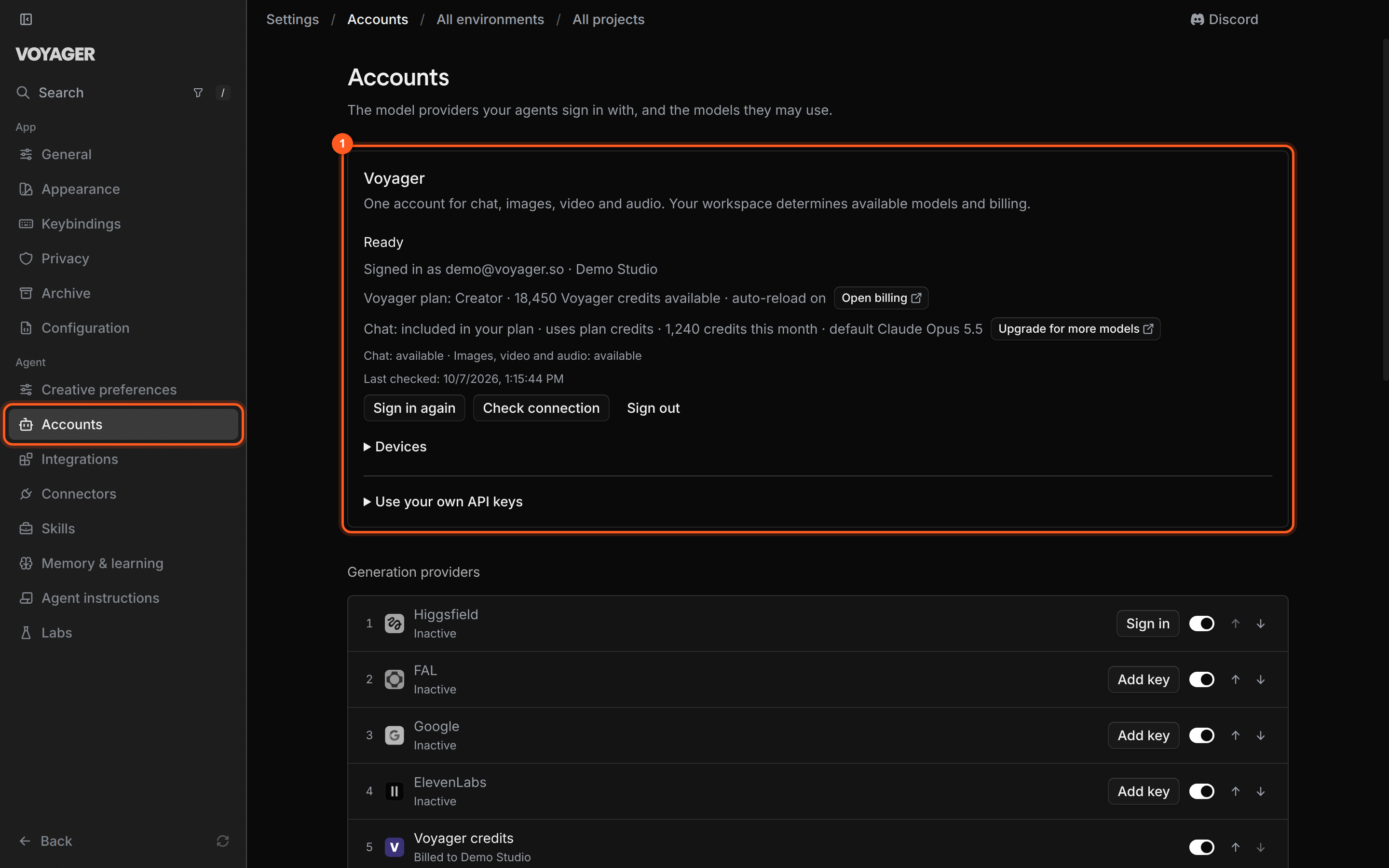Toggle the Voyager credits provider switch
The height and width of the screenshot is (868, 1389).
[x=1201, y=847]
